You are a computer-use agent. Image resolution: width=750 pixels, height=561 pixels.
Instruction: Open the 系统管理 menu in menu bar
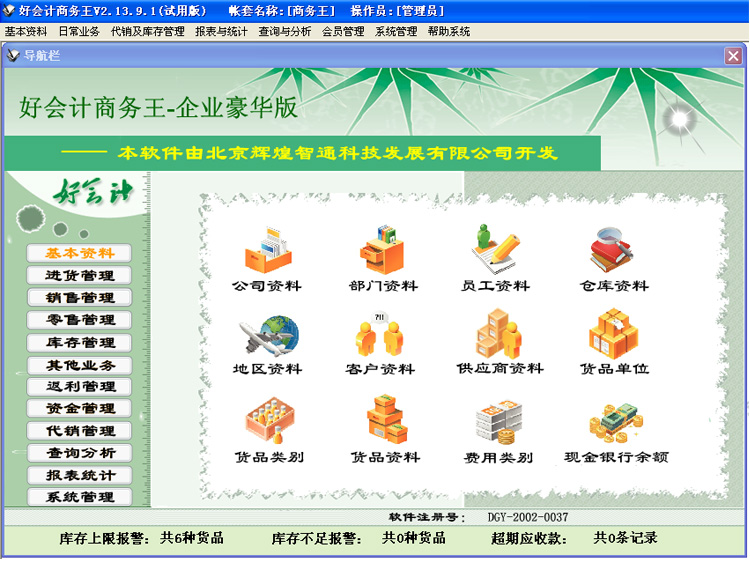pyautogui.click(x=396, y=32)
